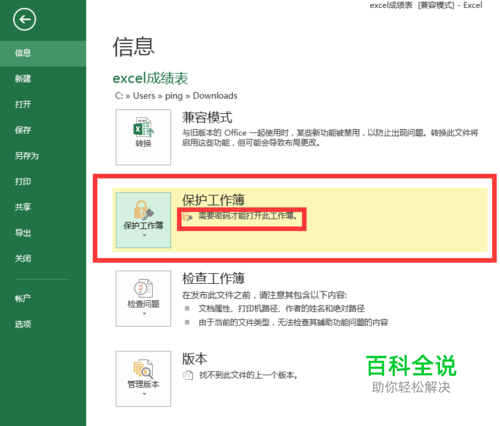
Task: Click the excel成绩表 file title
Action: click(x=150, y=78)
